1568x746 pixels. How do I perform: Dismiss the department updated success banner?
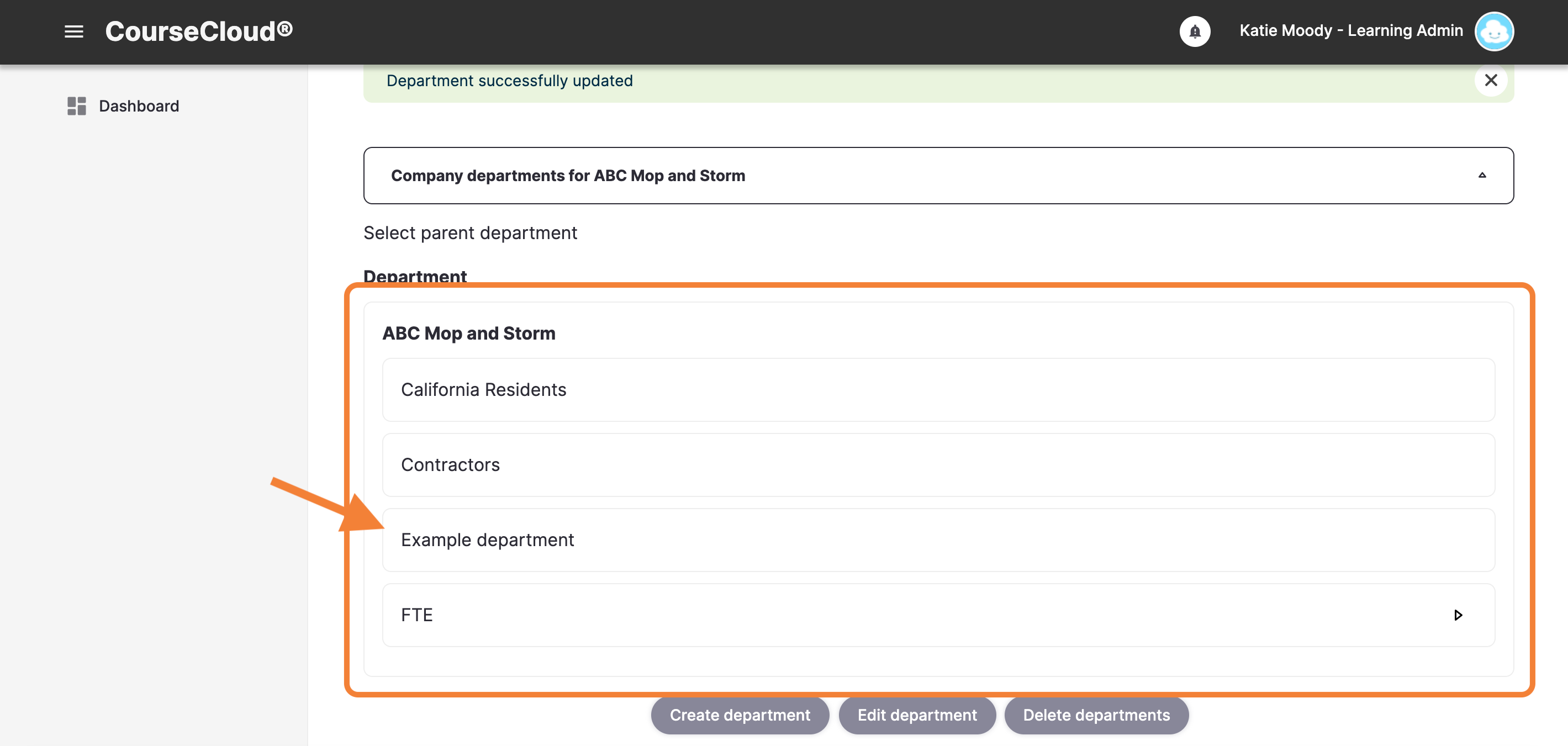pos(1491,80)
